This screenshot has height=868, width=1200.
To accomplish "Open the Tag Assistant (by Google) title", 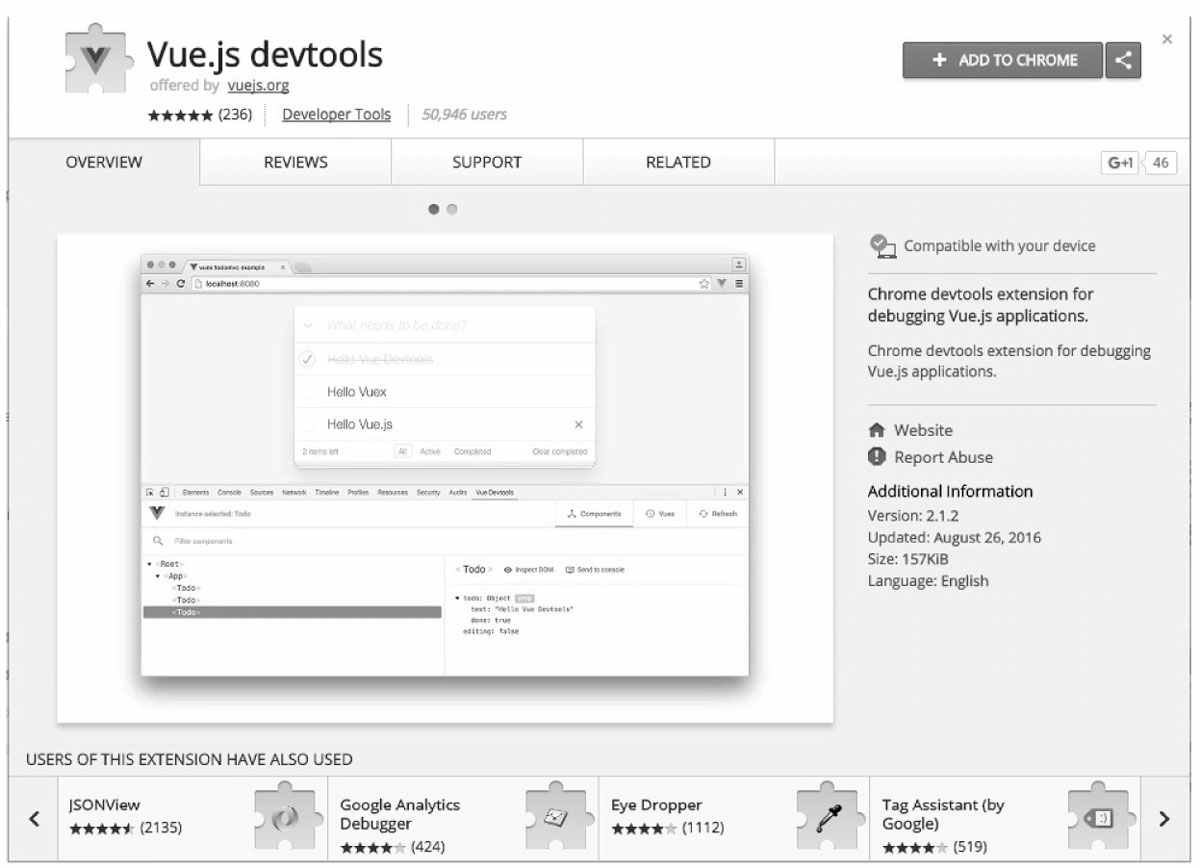I will 943,814.
